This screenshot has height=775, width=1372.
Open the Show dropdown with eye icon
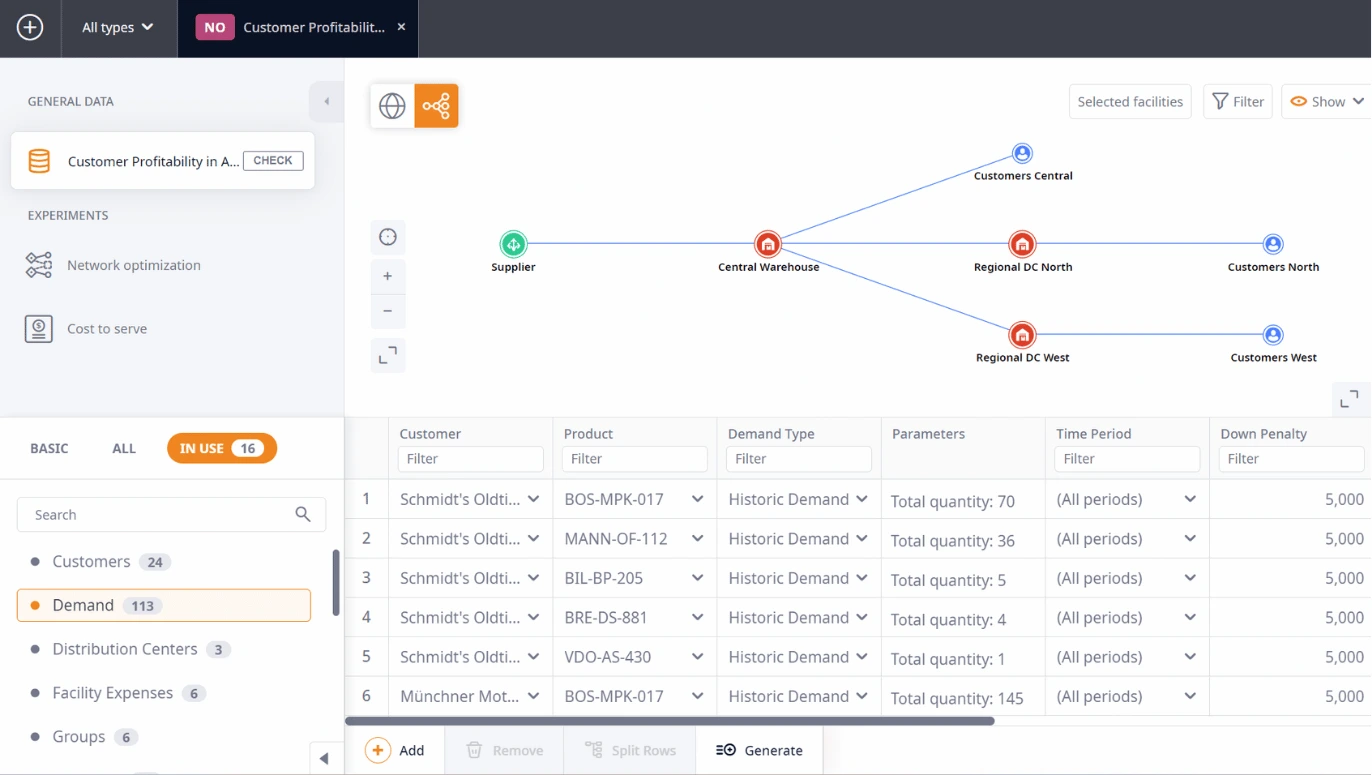point(1327,101)
